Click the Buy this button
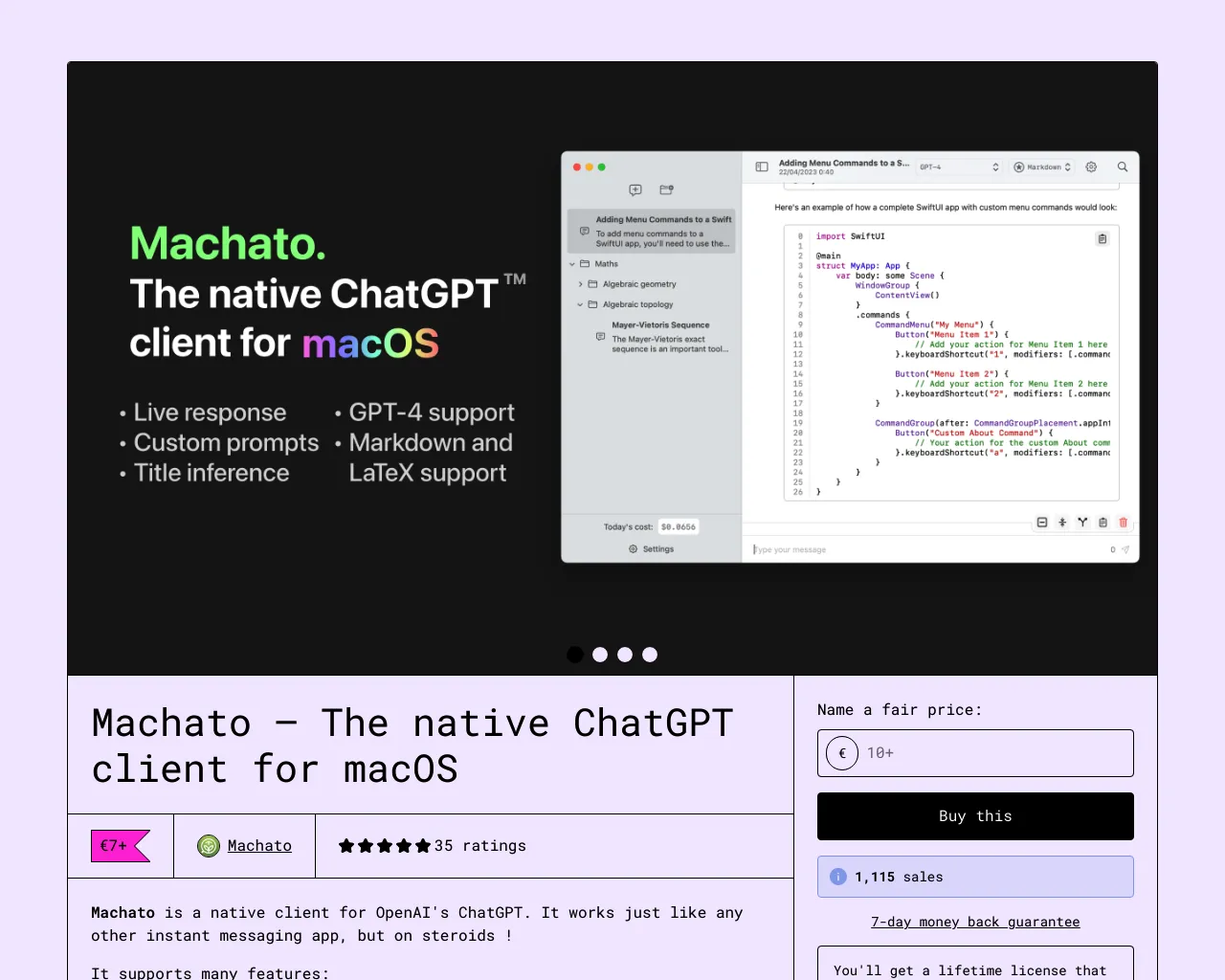The width and height of the screenshot is (1225, 980). point(975,815)
